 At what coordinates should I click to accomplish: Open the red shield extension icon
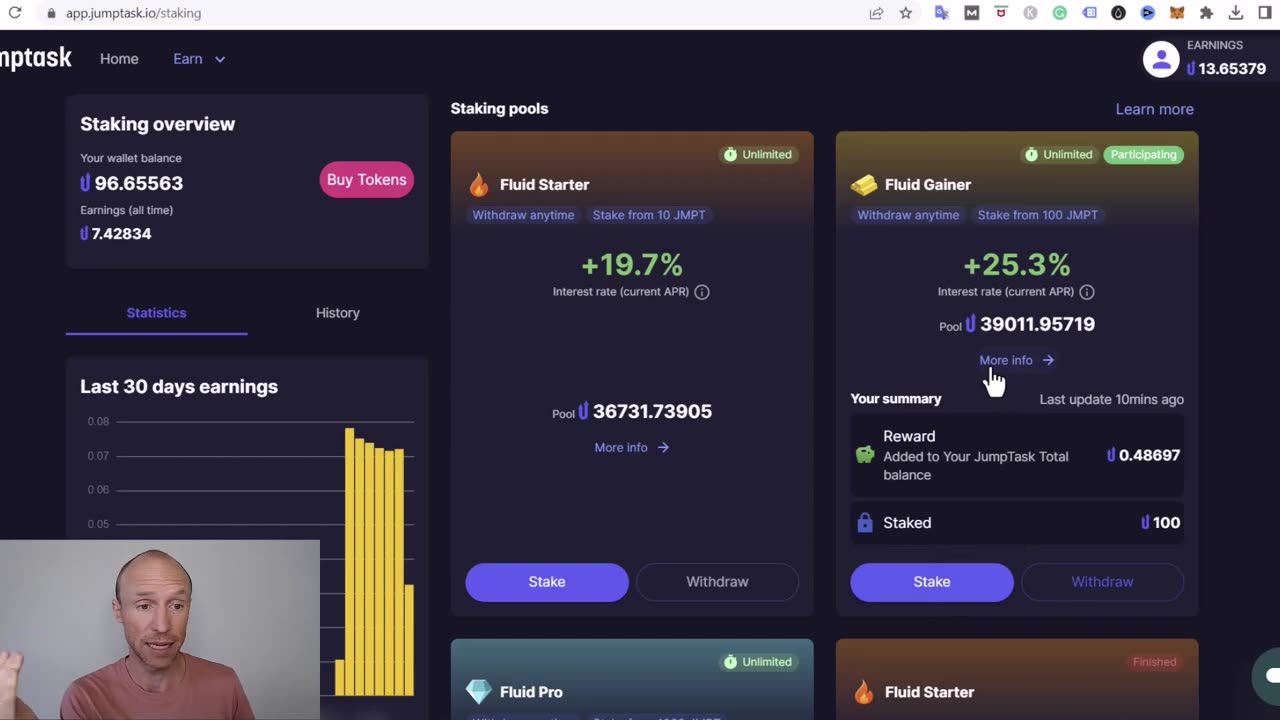click(1001, 13)
